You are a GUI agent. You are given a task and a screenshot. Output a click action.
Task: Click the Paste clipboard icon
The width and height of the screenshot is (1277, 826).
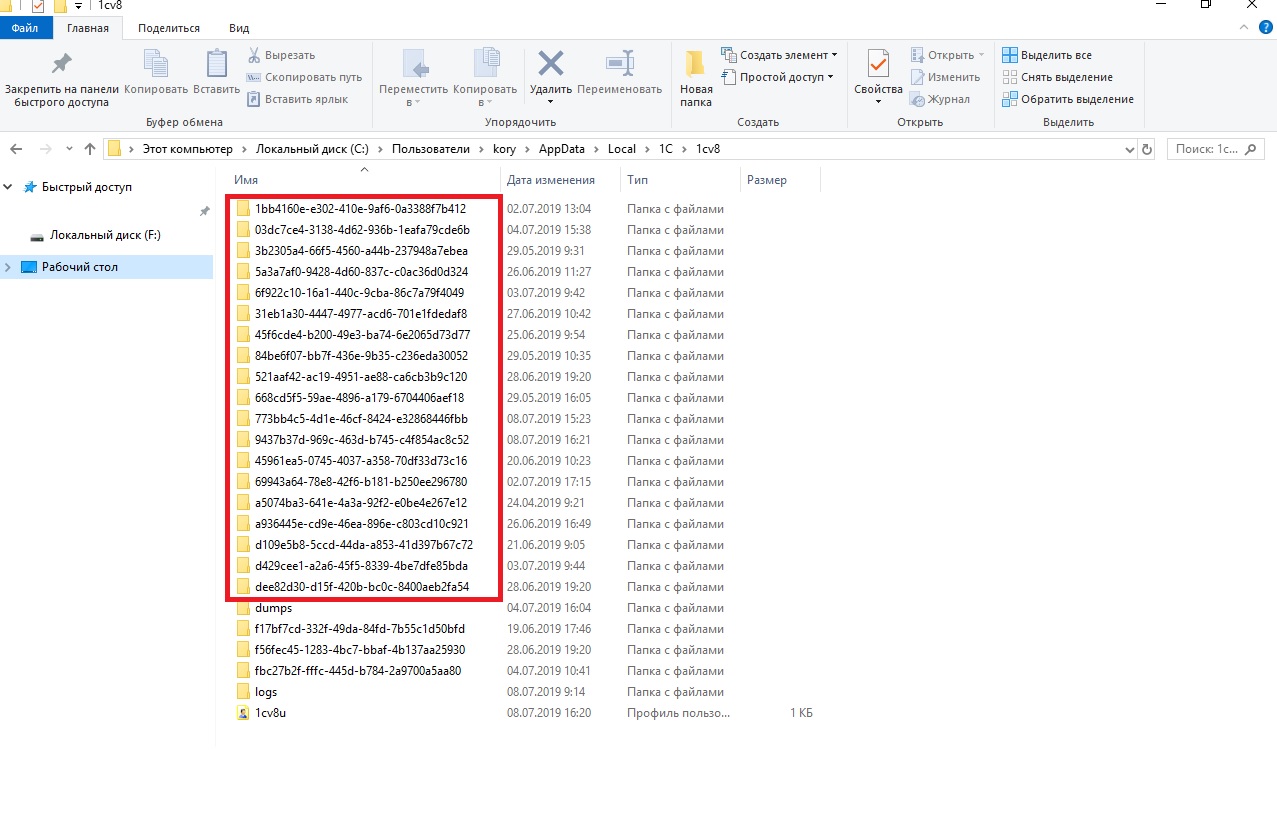pos(216,65)
